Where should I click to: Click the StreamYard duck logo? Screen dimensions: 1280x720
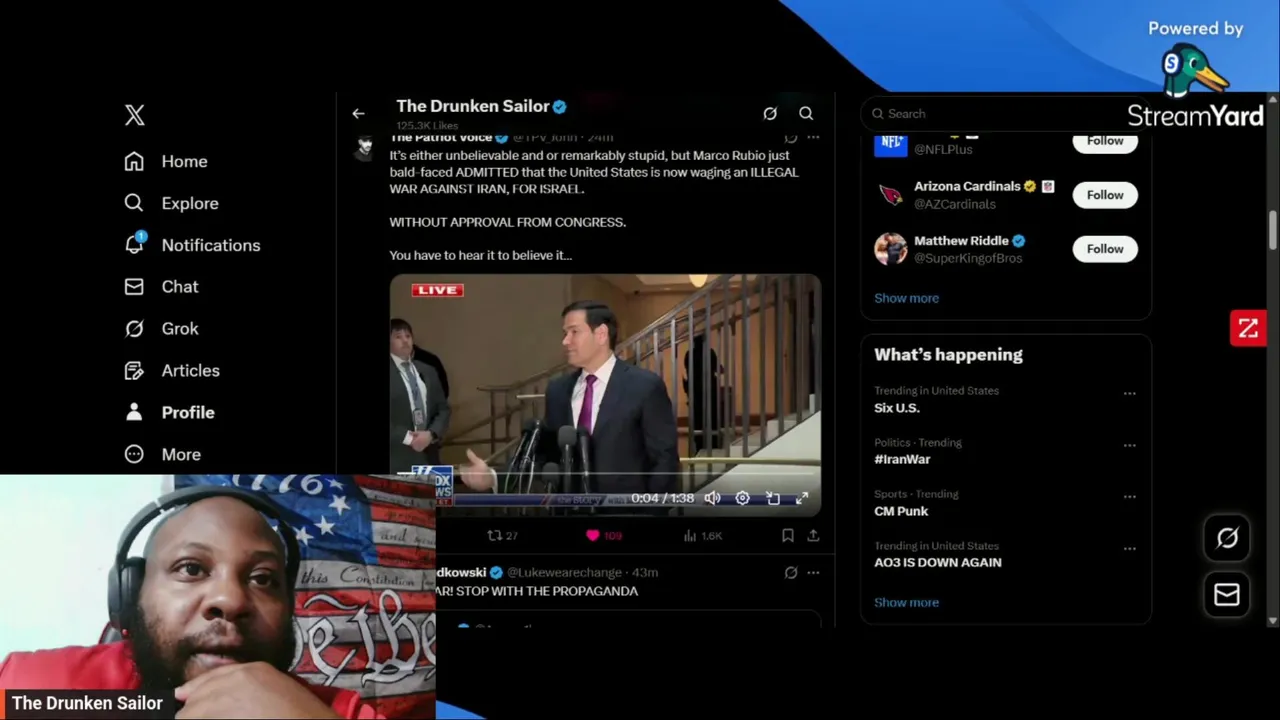[x=1194, y=70]
